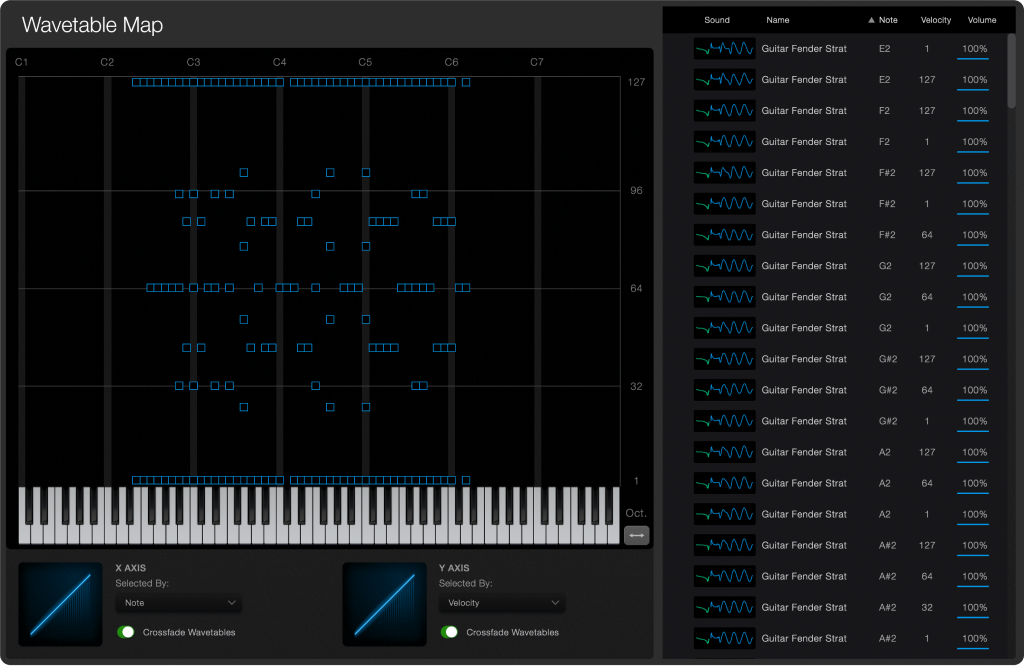This screenshot has height=666, width=1025.
Task: Click the Y Axis curve thumbnail
Action: [384, 604]
